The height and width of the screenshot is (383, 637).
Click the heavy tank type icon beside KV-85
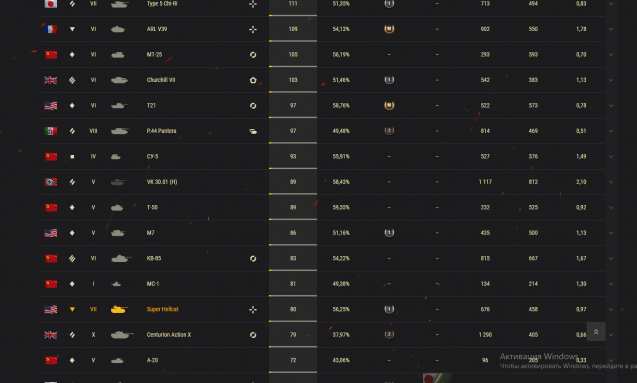pyautogui.click(x=72, y=258)
